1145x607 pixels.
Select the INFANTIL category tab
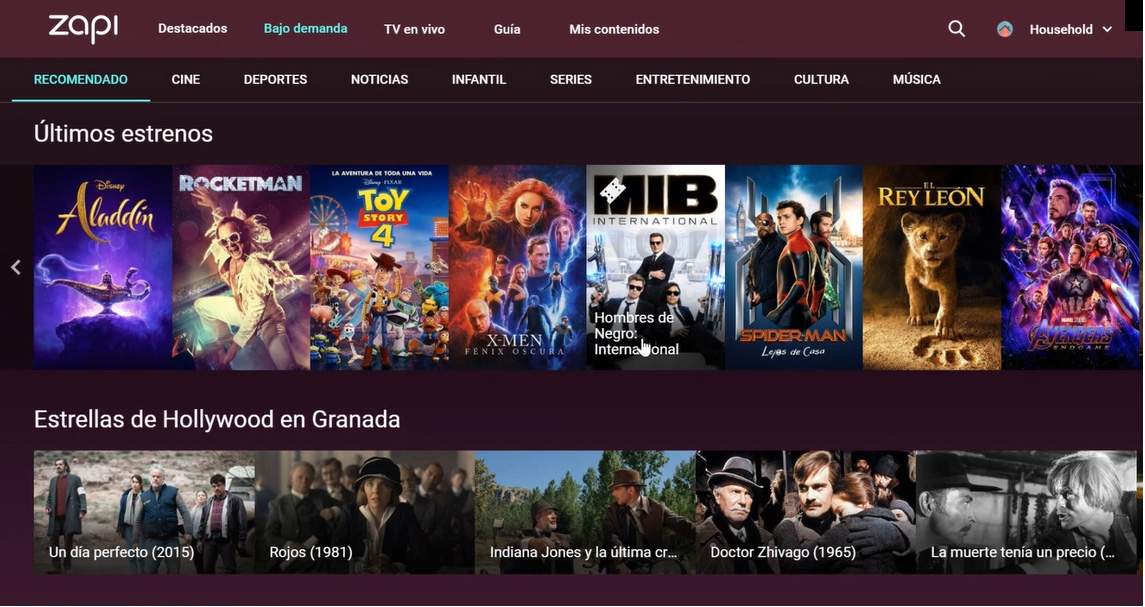pyautogui.click(x=479, y=80)
